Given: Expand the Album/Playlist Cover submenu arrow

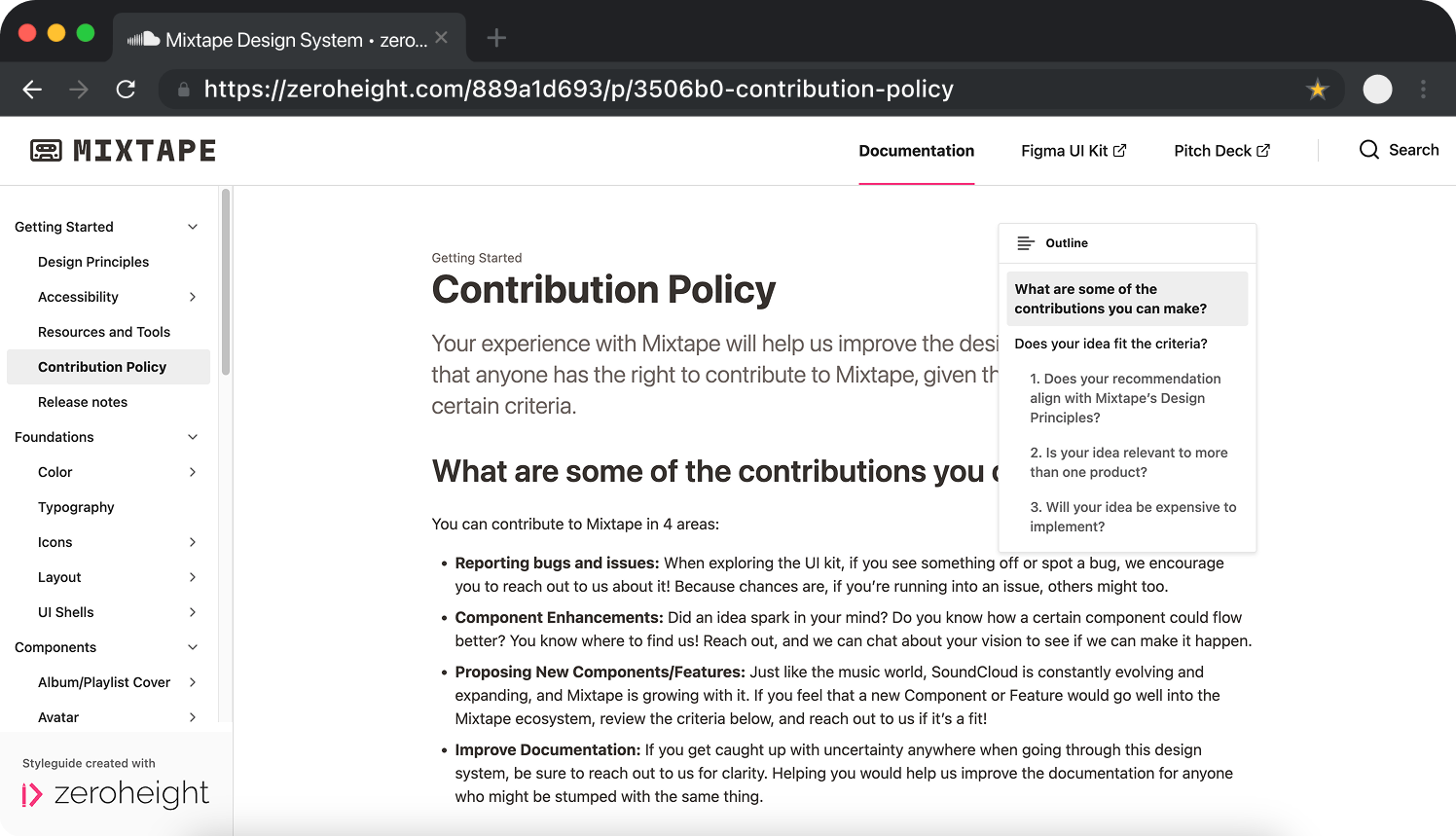Looking at the screenshot, I should [x=193, y=682].
